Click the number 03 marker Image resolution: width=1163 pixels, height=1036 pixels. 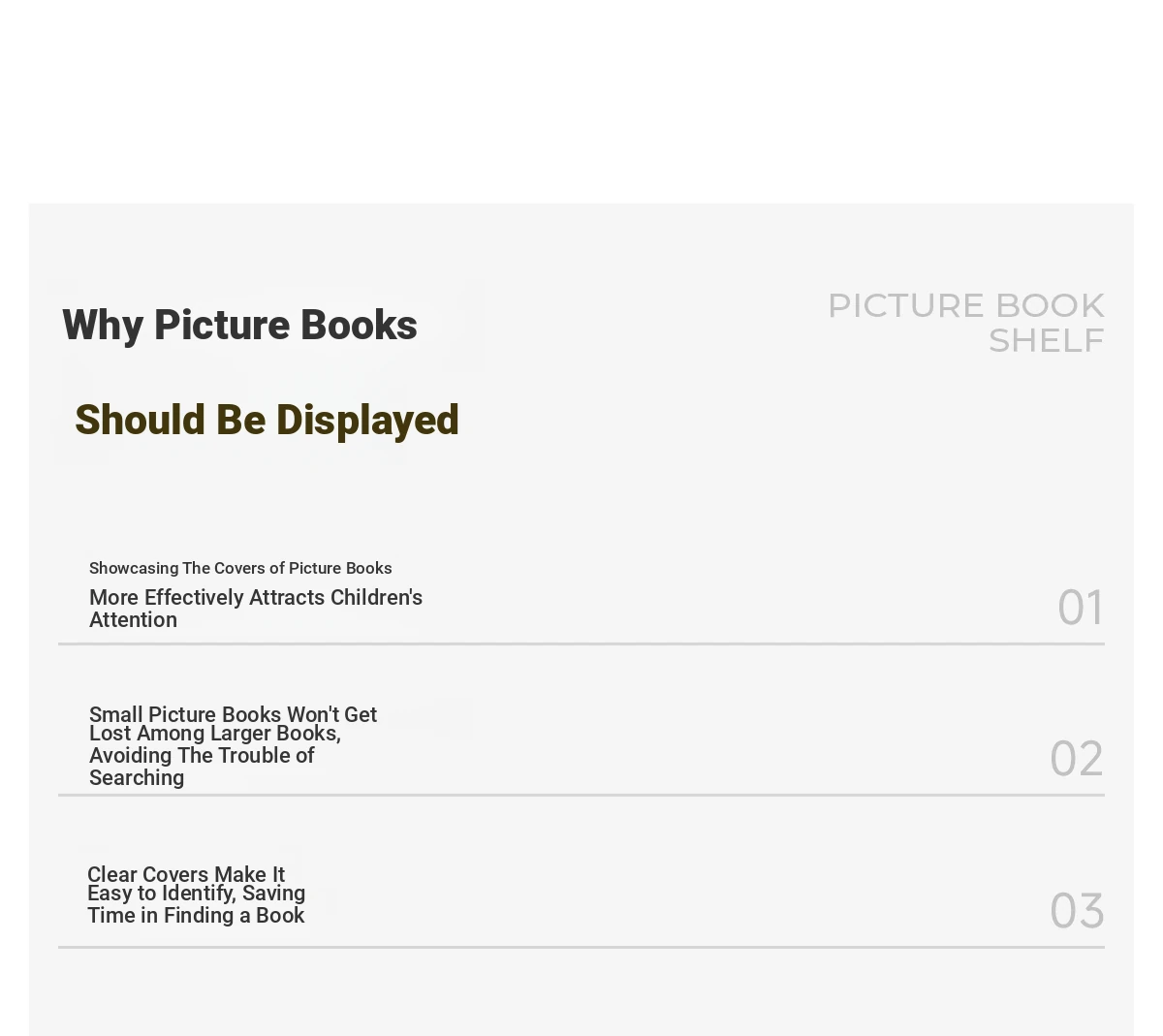(1077, 911)
